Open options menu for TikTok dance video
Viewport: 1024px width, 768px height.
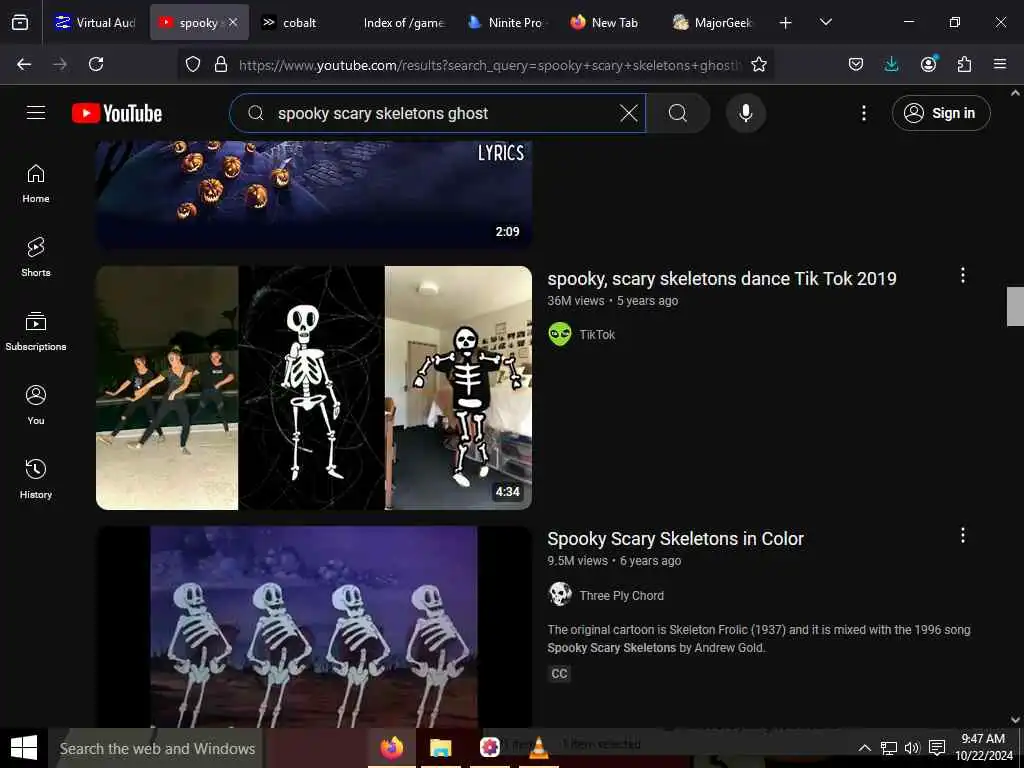[x=963, y=275]
